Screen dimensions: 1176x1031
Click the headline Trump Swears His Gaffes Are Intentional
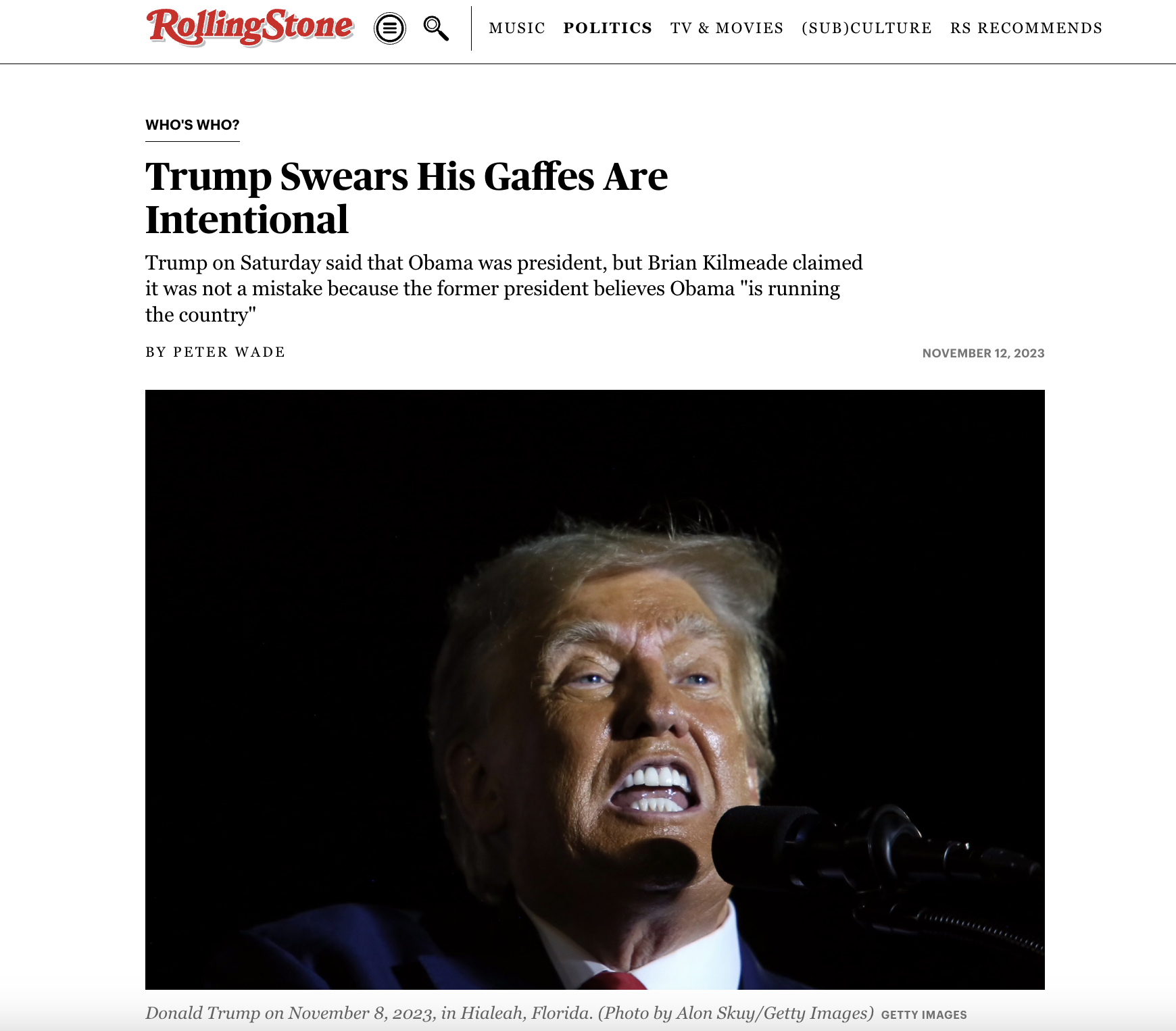click(407, 198)
